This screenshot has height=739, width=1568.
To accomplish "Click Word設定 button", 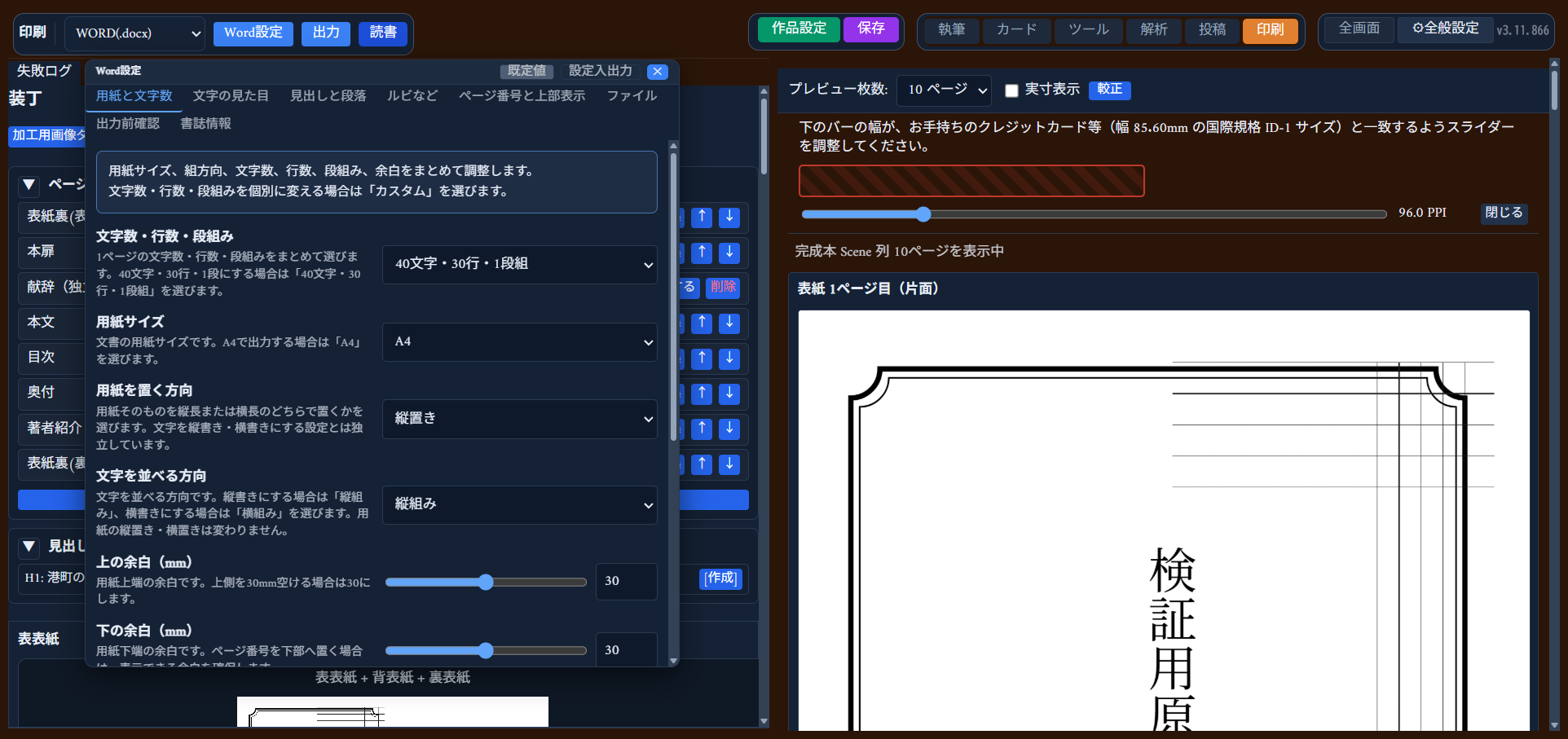I will 253,33.
